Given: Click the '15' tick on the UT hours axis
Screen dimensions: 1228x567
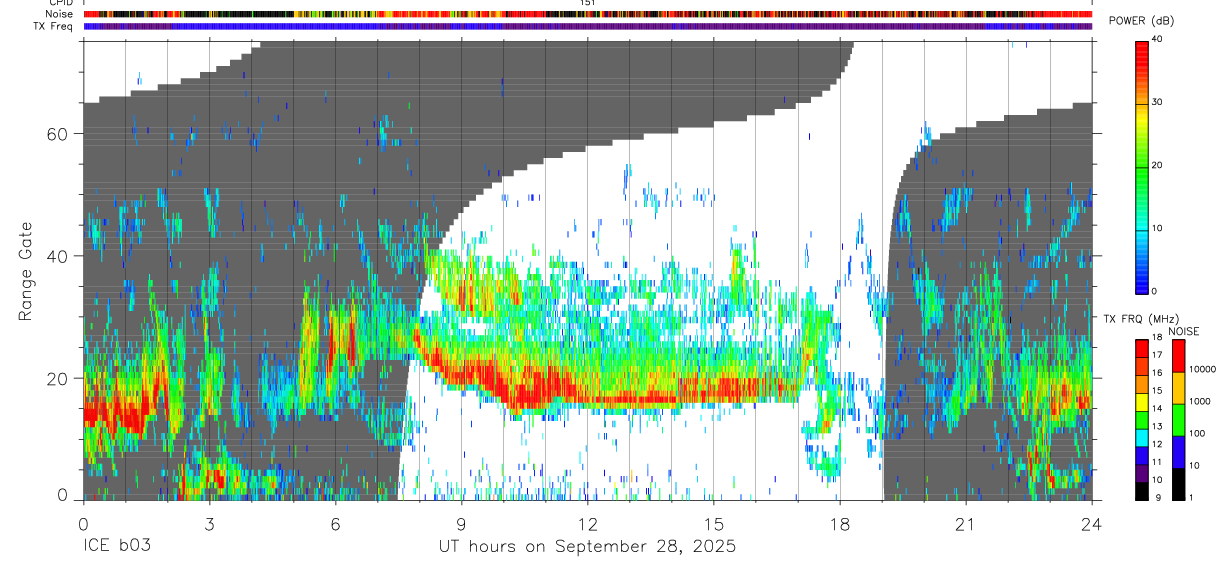Looking at the screenshot, I should click(x=713, y=523).
